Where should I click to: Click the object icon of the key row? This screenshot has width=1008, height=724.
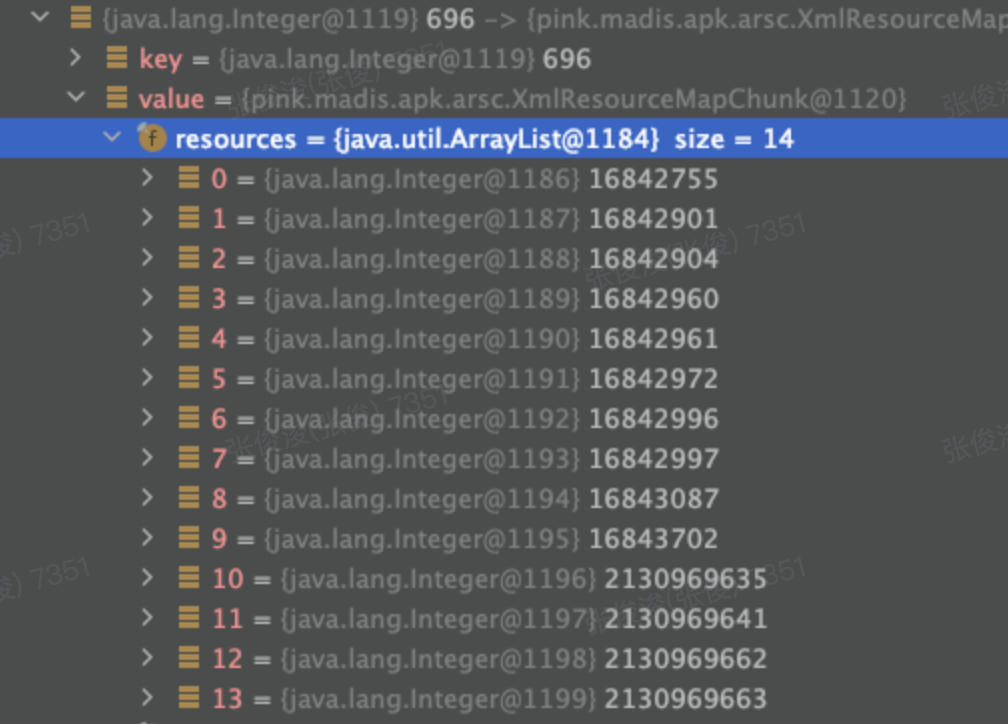click(x=116, y=58)
